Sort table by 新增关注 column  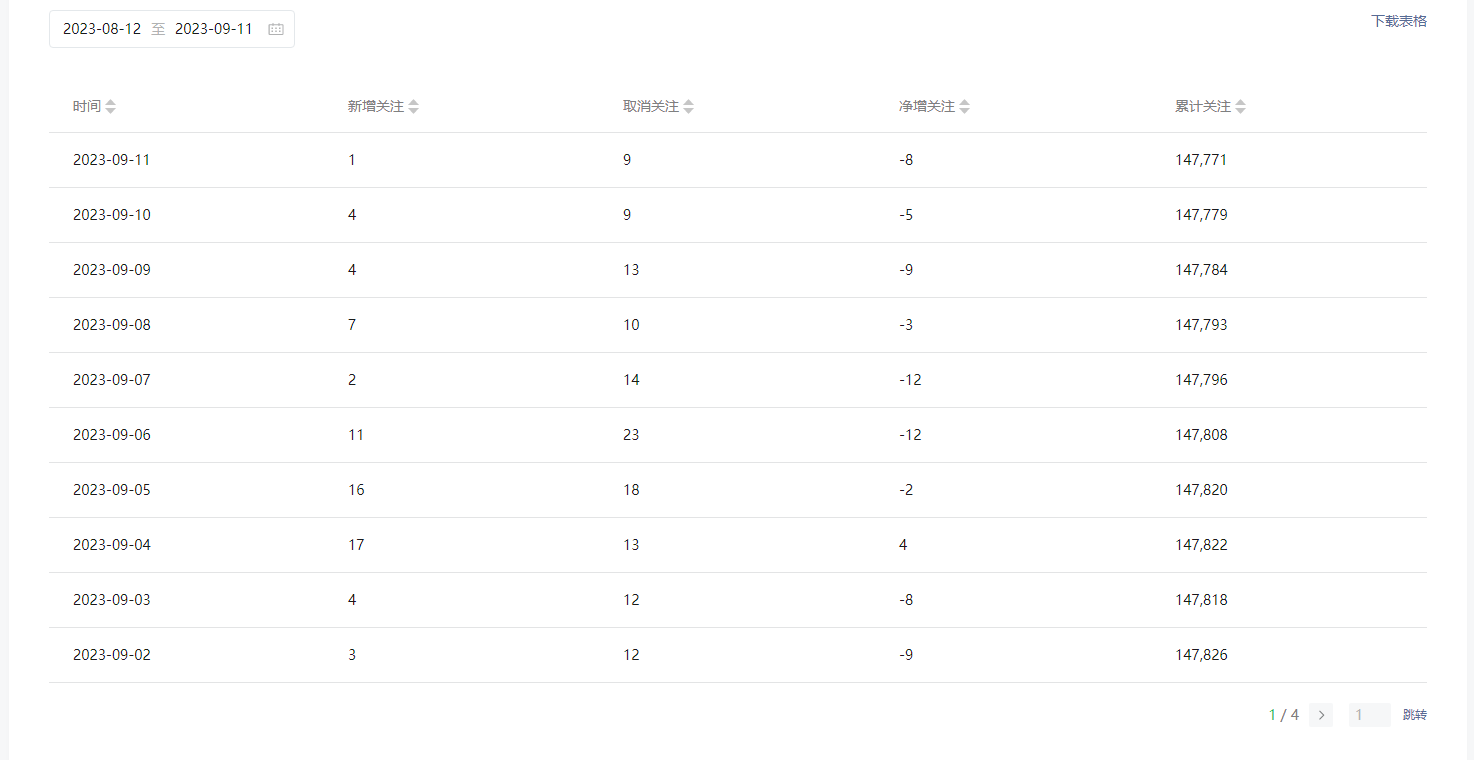tap(413, 107)
